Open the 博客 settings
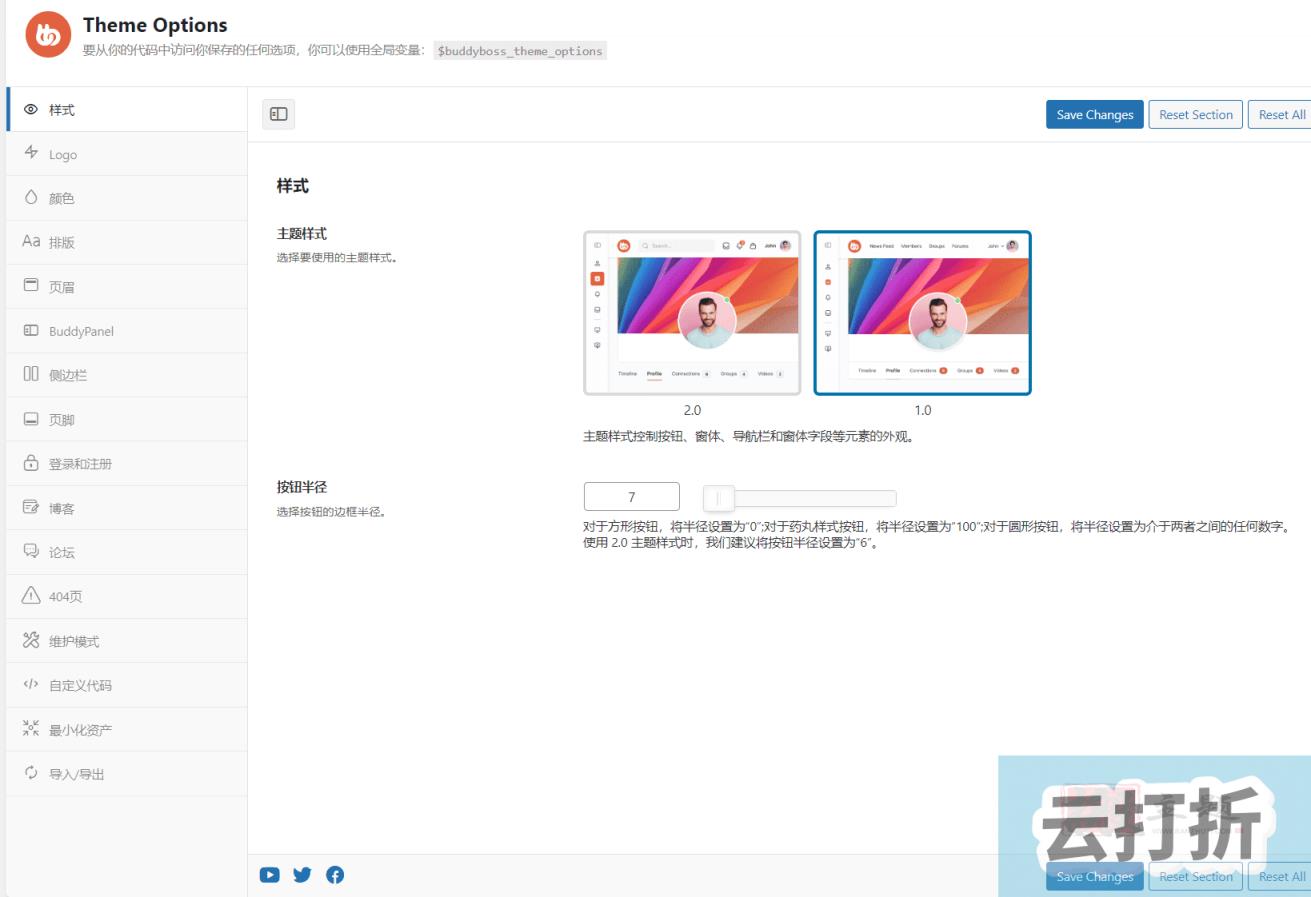 [x=127, y=508]
